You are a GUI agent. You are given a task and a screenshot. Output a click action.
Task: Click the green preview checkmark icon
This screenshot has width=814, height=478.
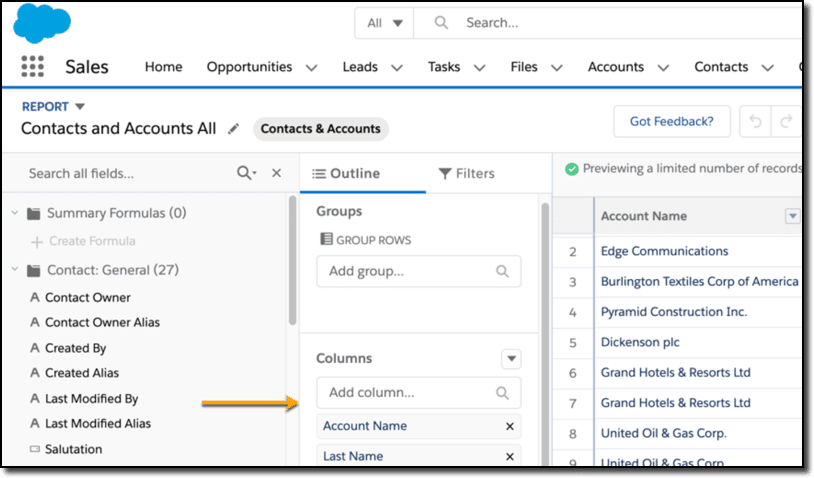(x=572, y=169)
